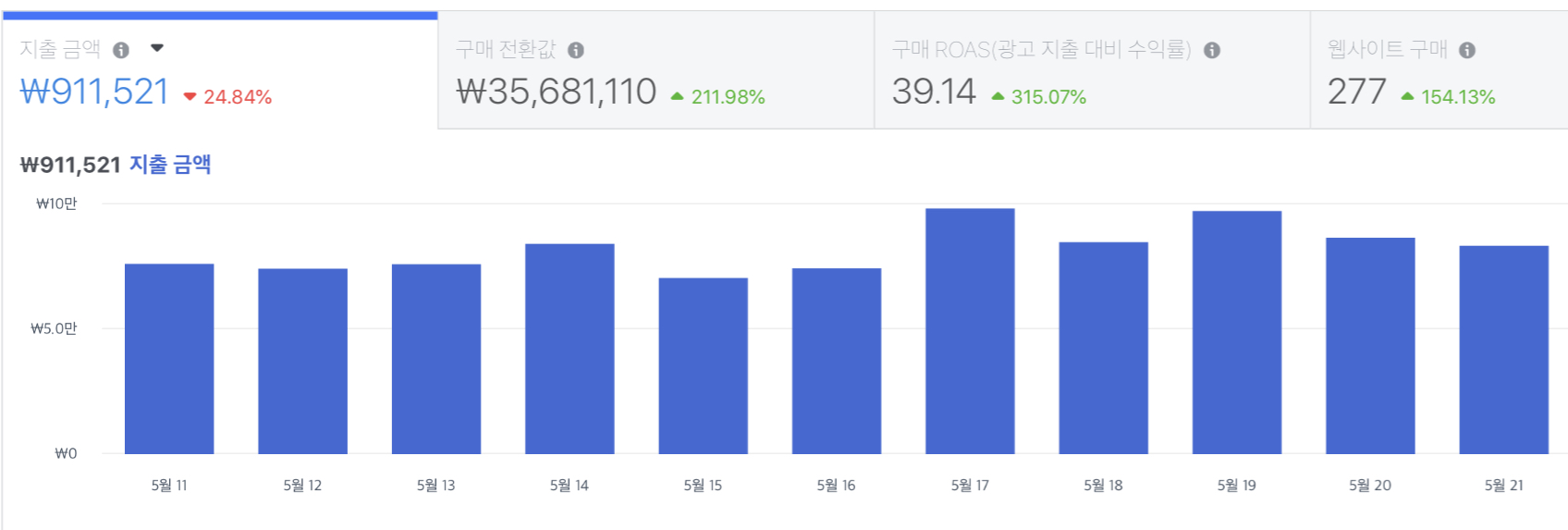Click the ₩10만 axis label

click(56, 203)
